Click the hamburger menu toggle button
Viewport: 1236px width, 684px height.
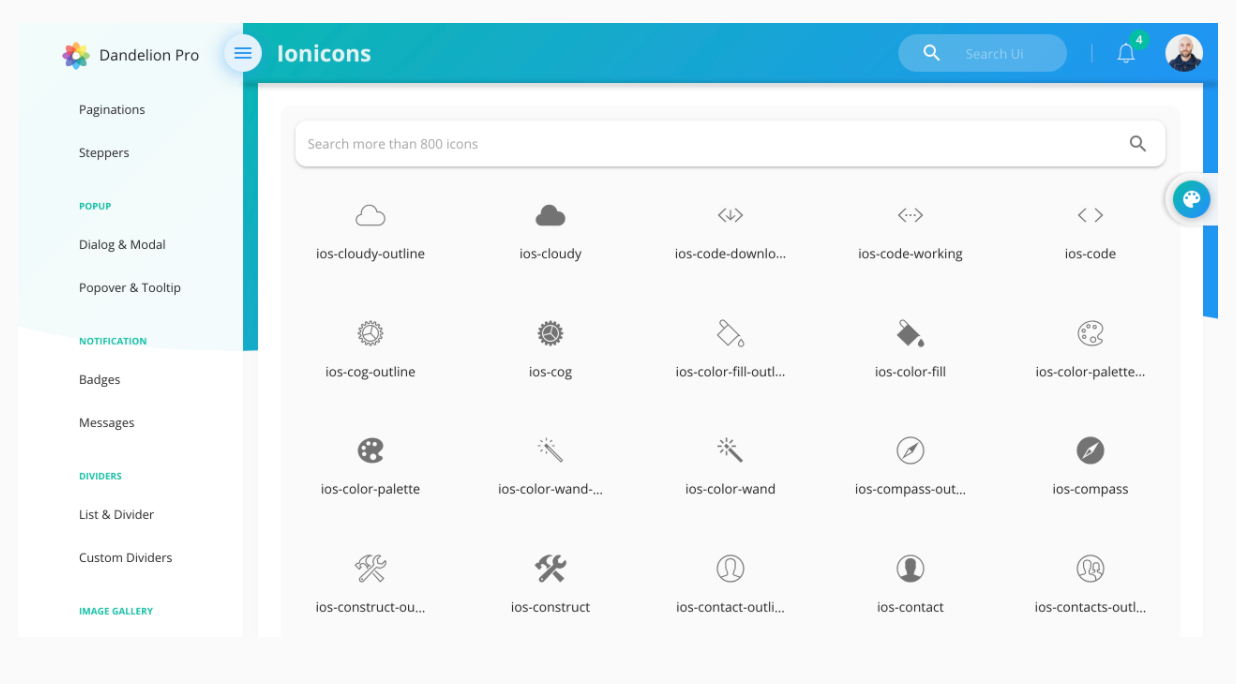242,53
